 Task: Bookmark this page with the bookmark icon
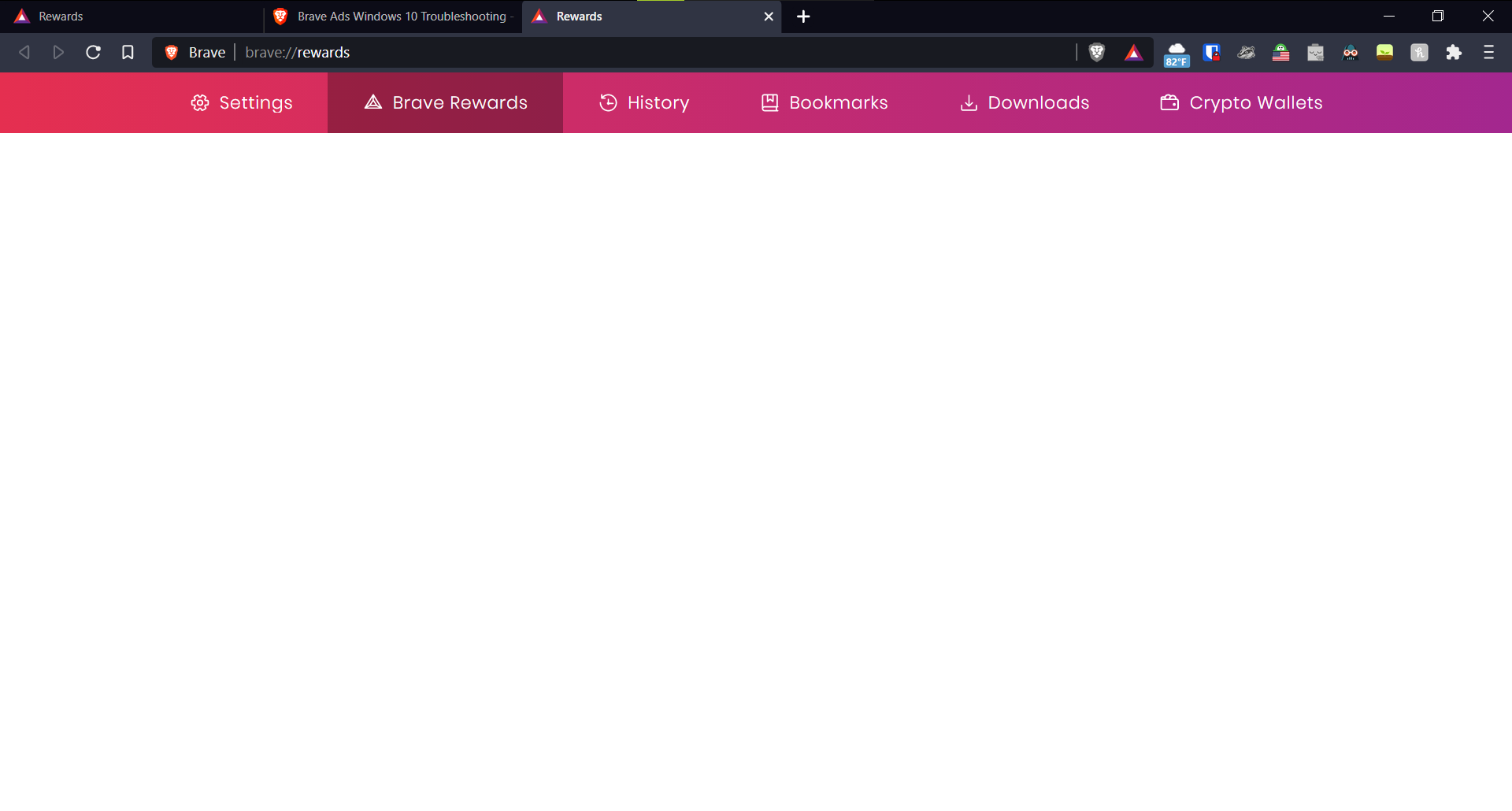128,52
